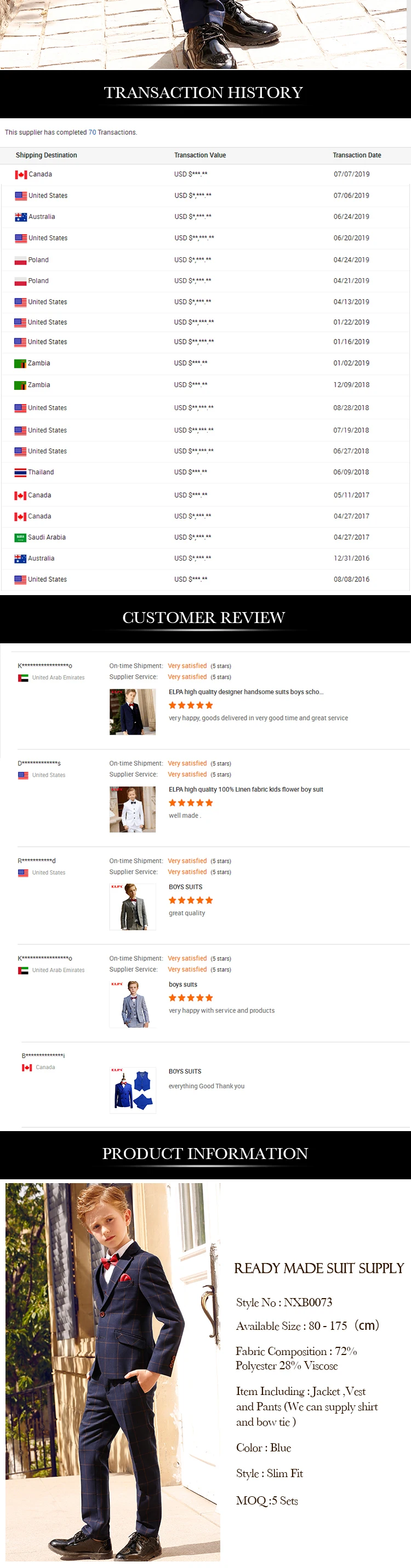411x1568 pixels.
Task: Click the Poland flag dated 04/24/2019
Action: 21,260
